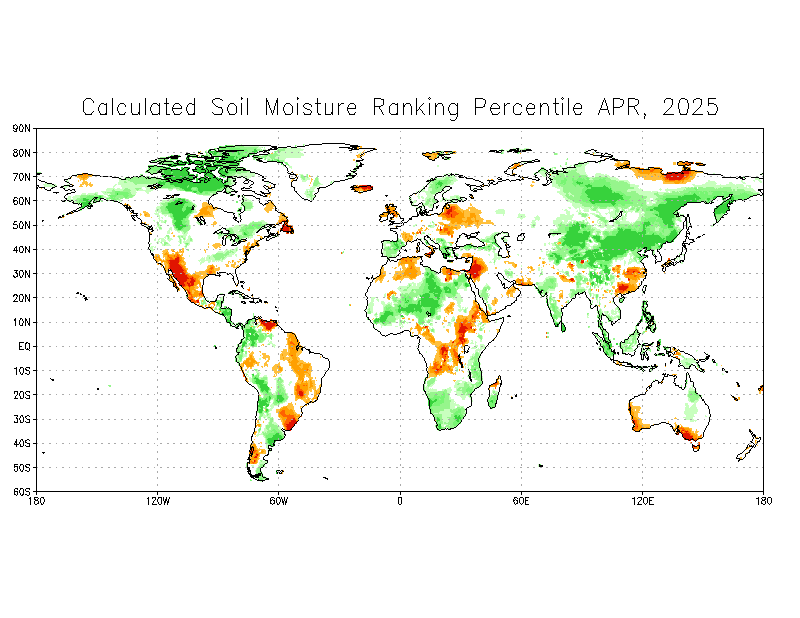Click the 60W longitude label
800x618 pixels.
279,501
